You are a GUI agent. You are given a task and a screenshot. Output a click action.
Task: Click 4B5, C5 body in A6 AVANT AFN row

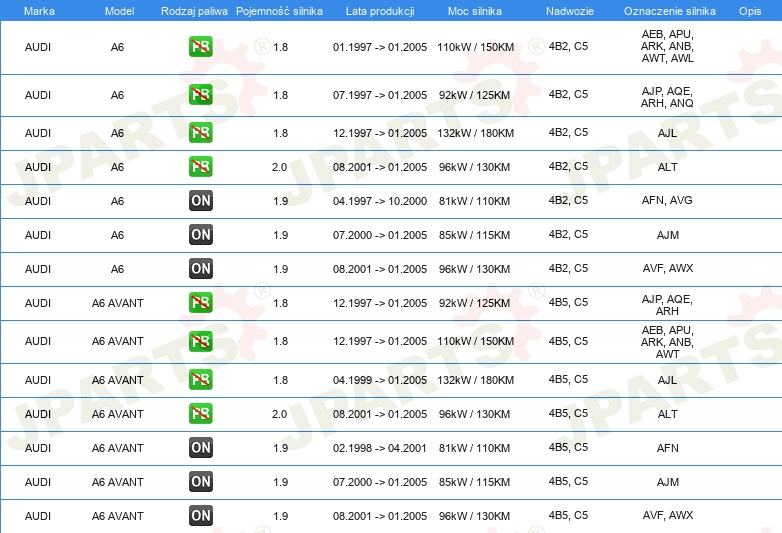(x=568, y=447)
